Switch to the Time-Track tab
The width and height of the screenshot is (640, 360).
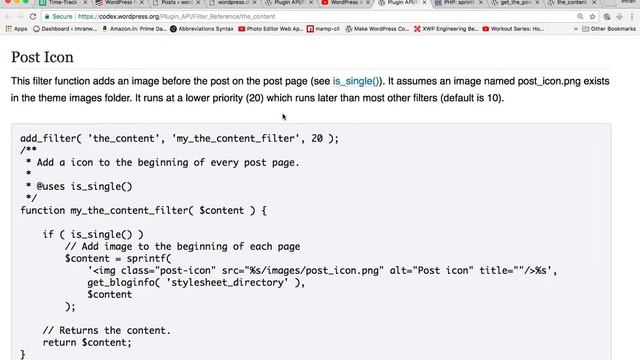tap(63, 3)
